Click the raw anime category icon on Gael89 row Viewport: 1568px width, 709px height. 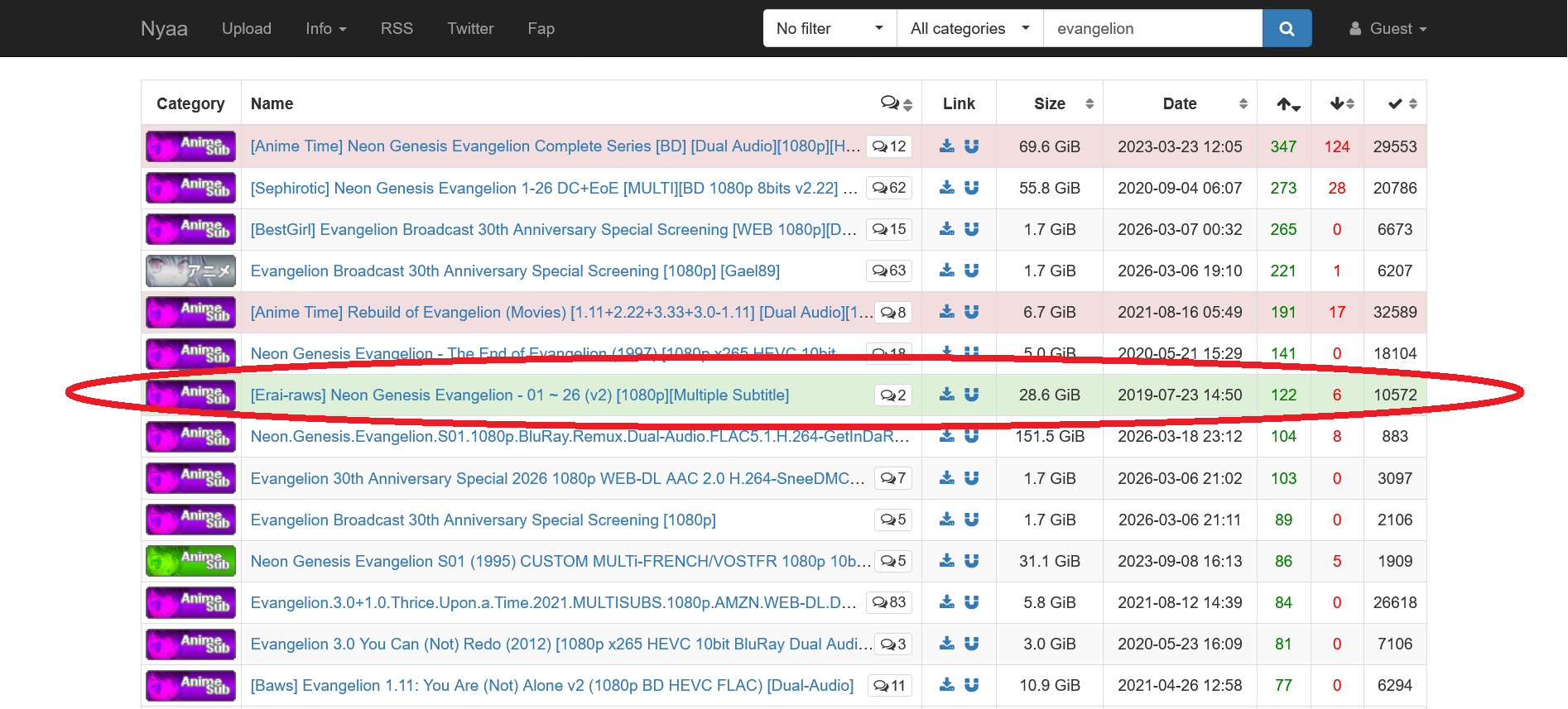click(190, 271)
